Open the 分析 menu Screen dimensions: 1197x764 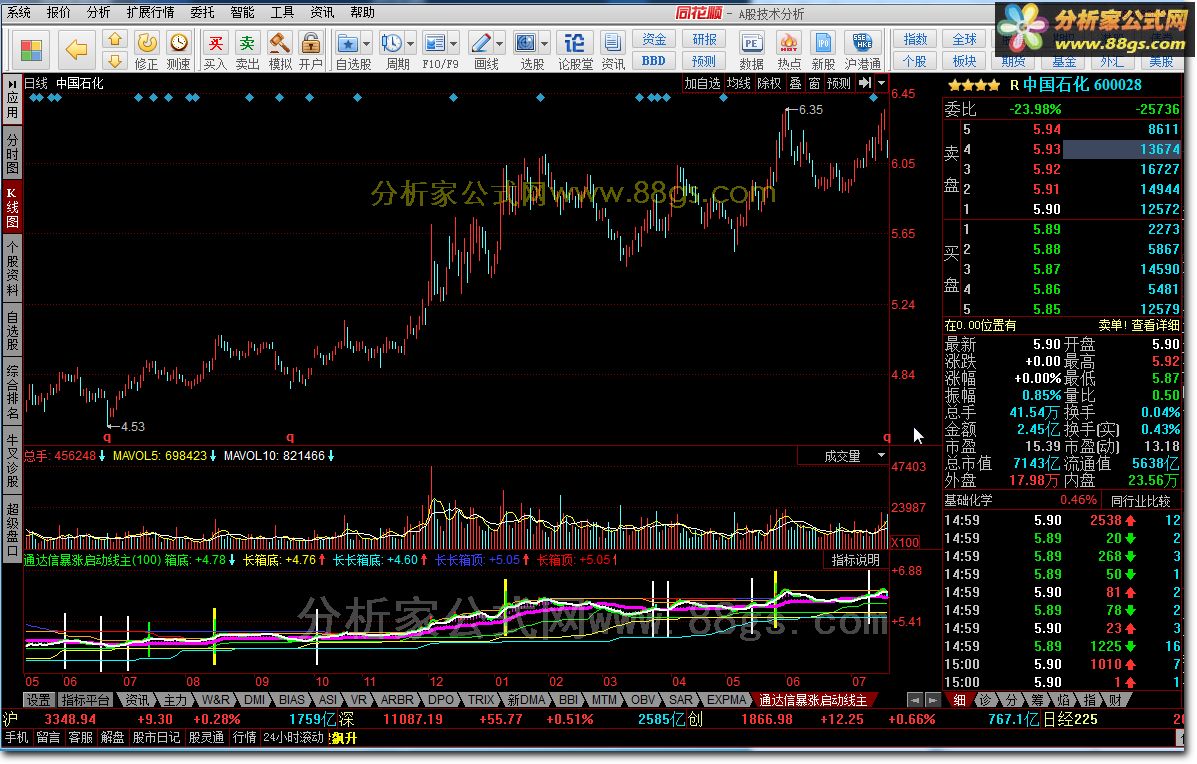click(x=98, y=12)
